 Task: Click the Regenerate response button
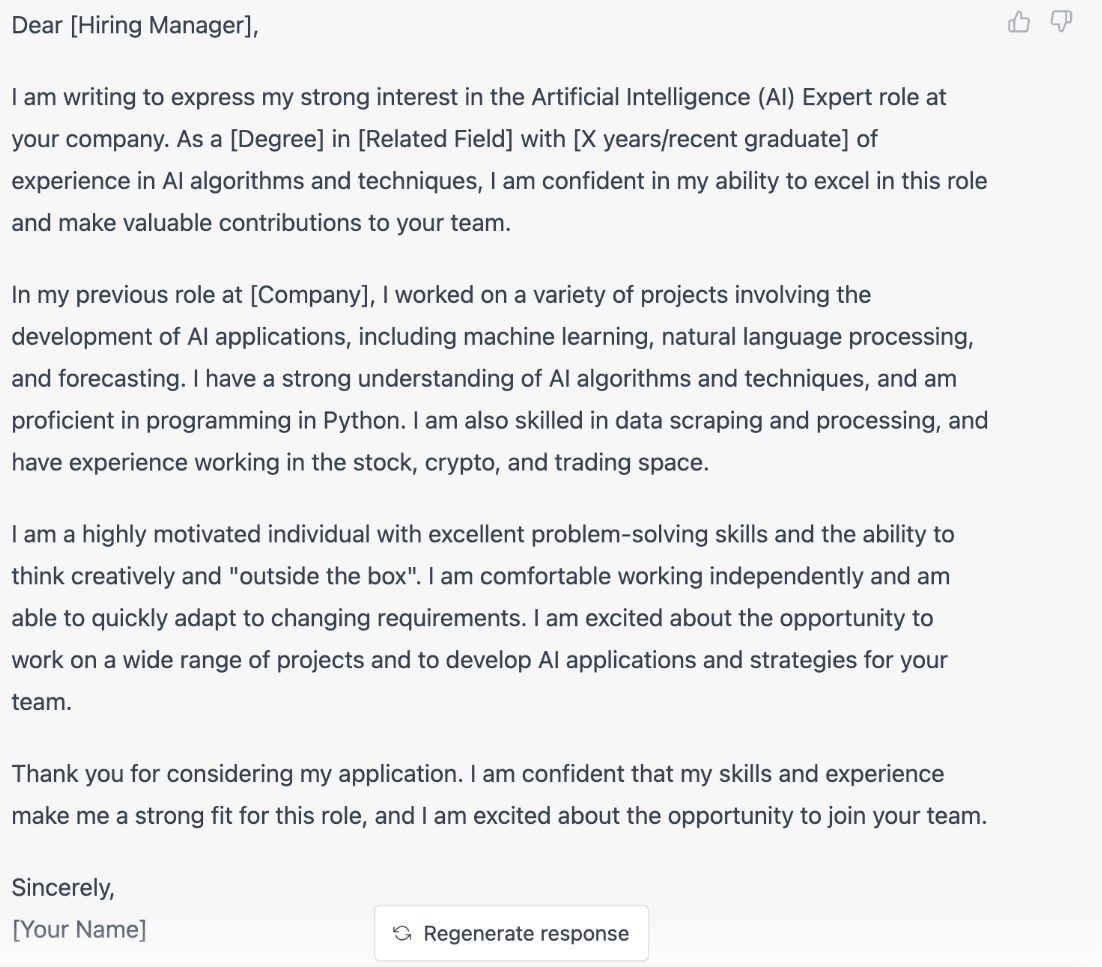(x=511, y=933)
